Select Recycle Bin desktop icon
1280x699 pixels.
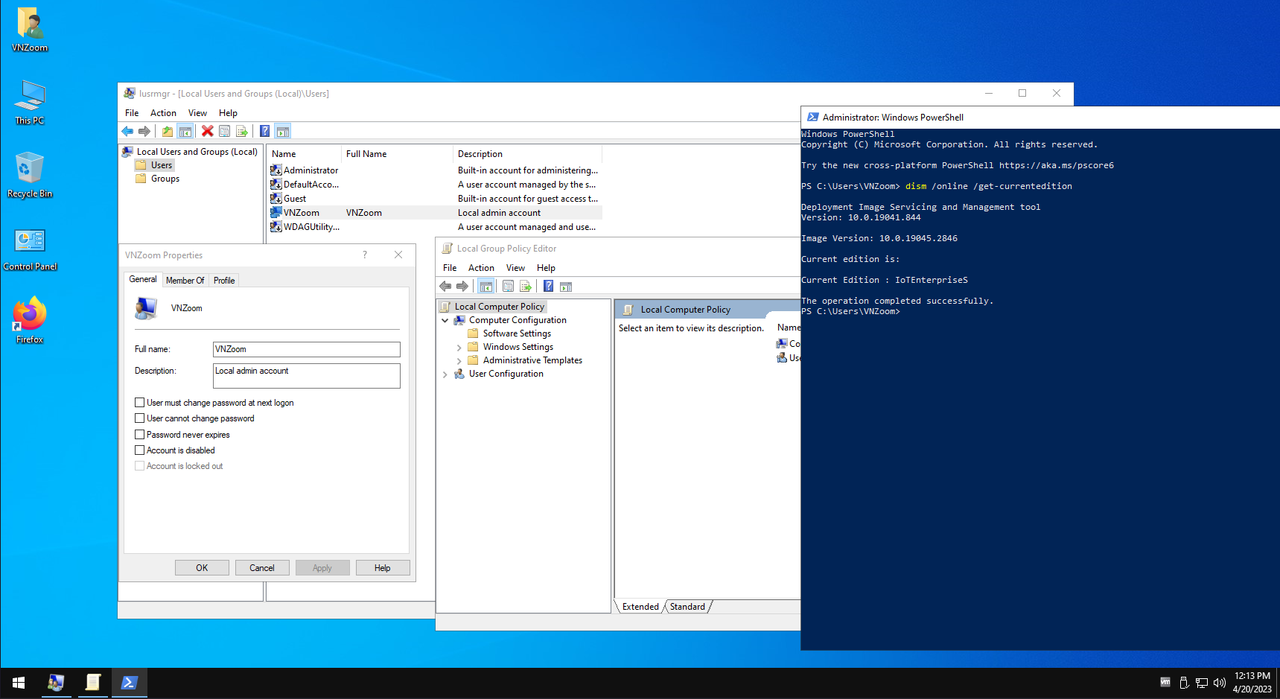tap(29, 176)
